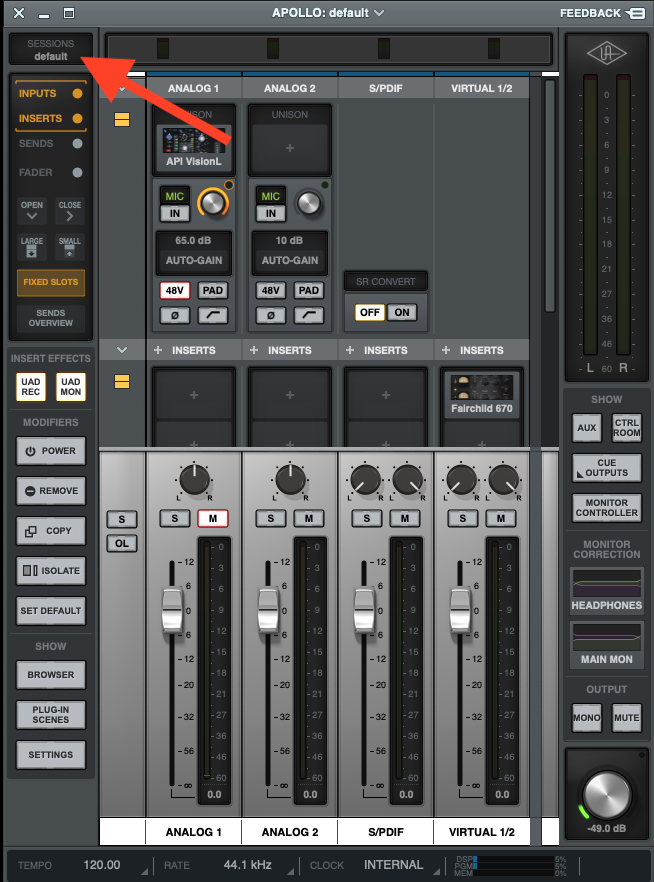The width and height of the screenshot is (654, 882).
Task: Enable the low cut filter on Analog 2
Action: click(x=309, y=315)
